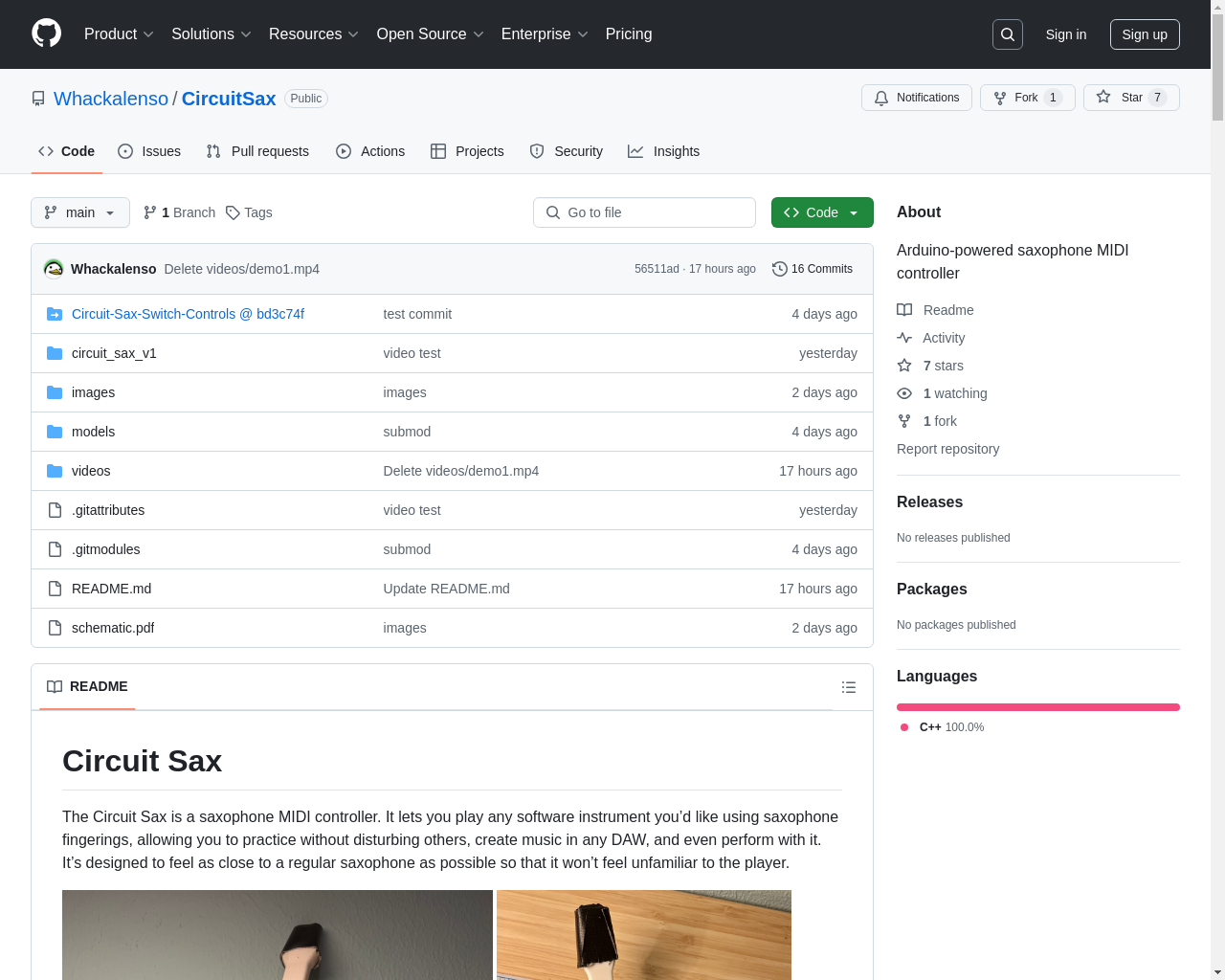Switch to the Actions tab

tap(370, 151)
